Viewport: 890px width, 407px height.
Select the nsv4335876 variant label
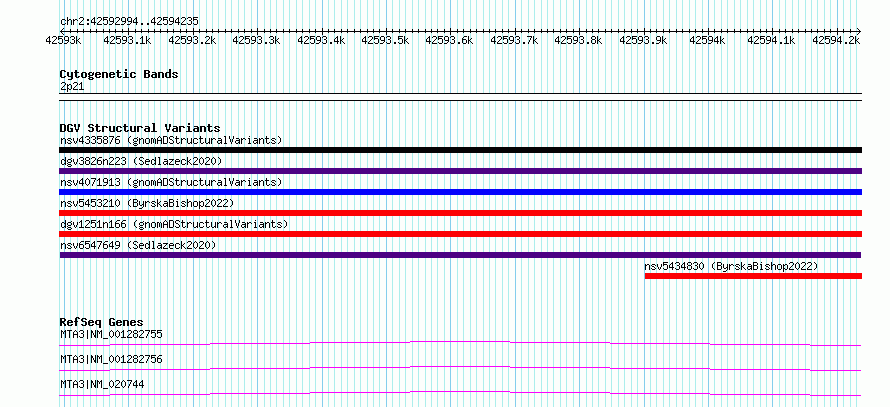tap(171, 140)
